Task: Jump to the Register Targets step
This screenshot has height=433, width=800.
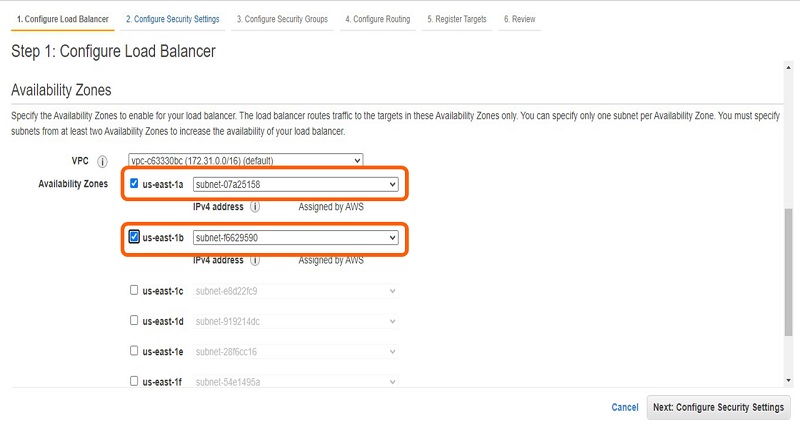Action: [459, 19]
